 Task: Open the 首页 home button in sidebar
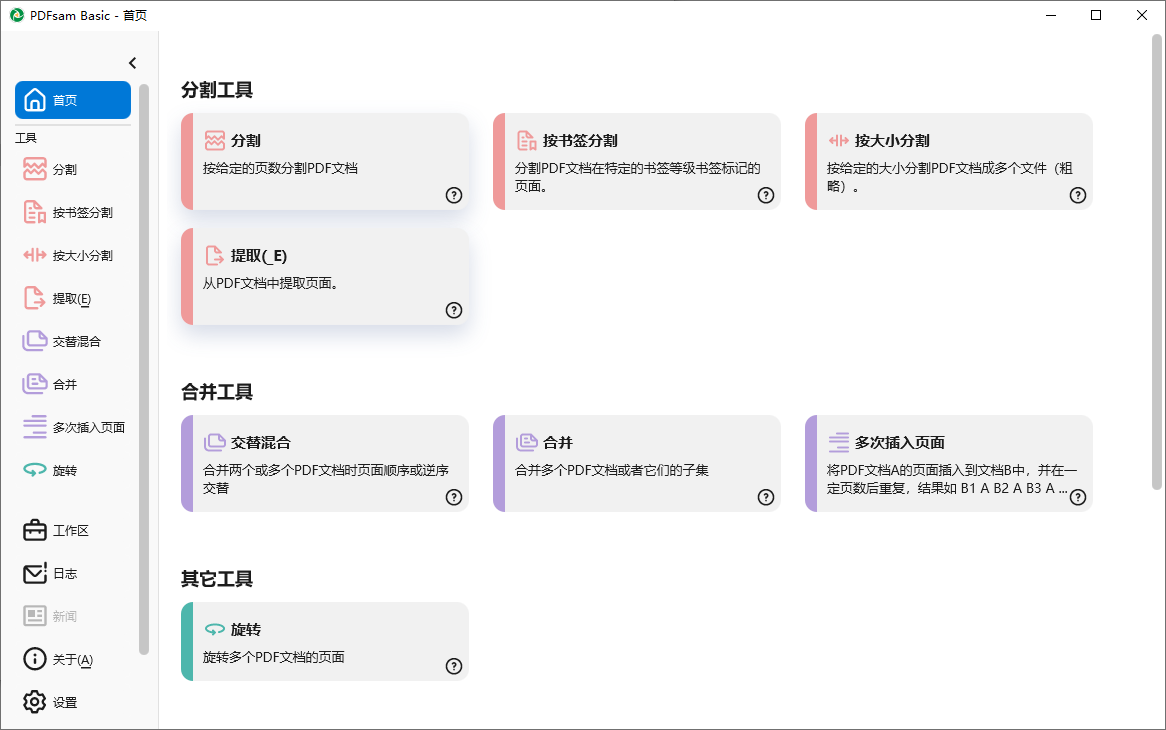point(73,100)
